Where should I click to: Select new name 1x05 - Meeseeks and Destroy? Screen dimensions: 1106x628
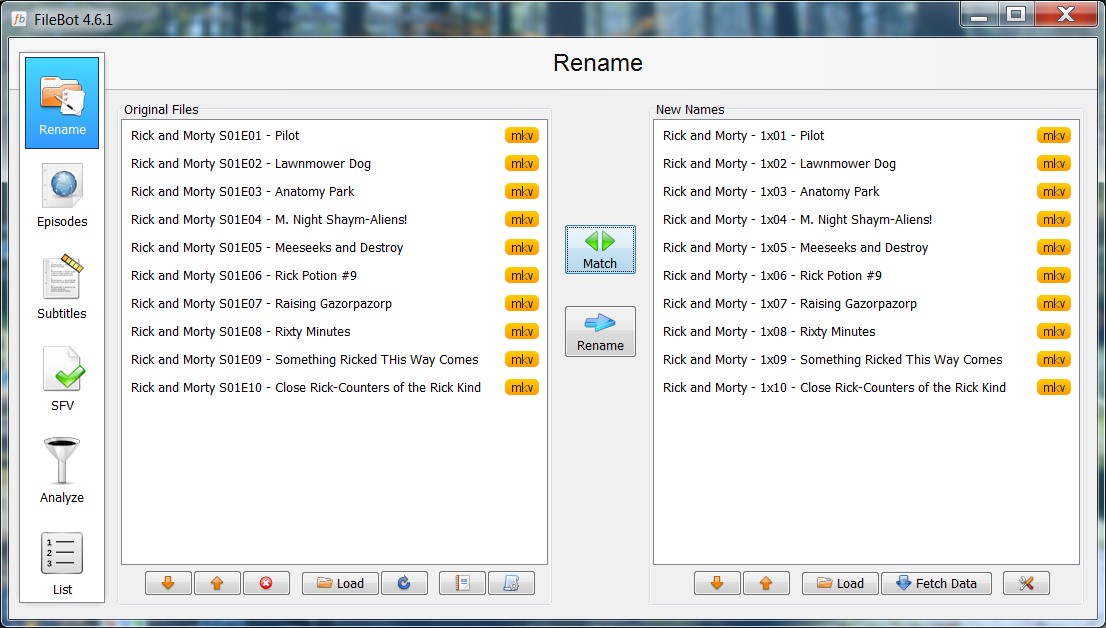pyautogui.click(x=866, y=248)
